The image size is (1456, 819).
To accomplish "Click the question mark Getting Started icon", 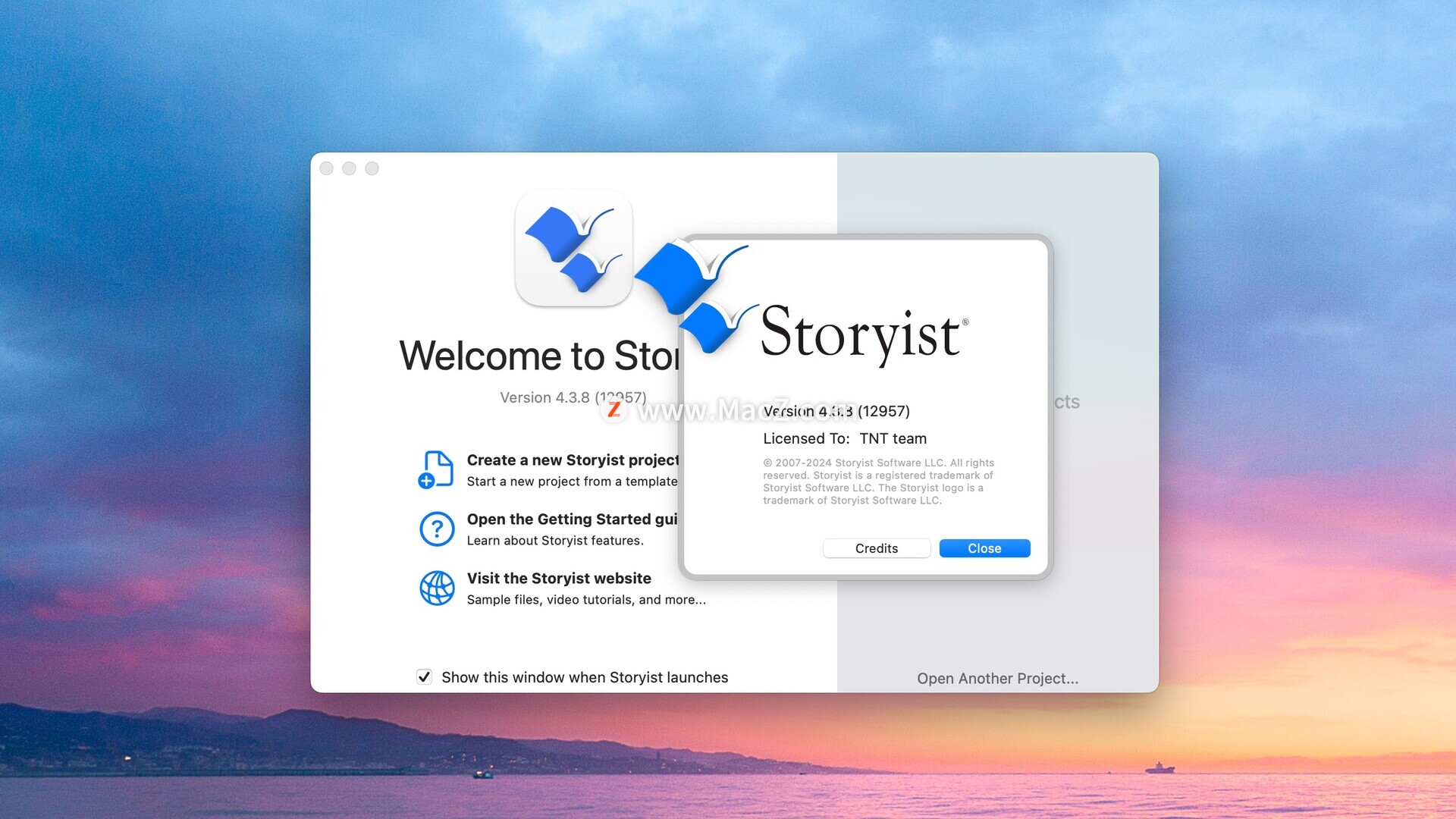I will click(437, 529).
